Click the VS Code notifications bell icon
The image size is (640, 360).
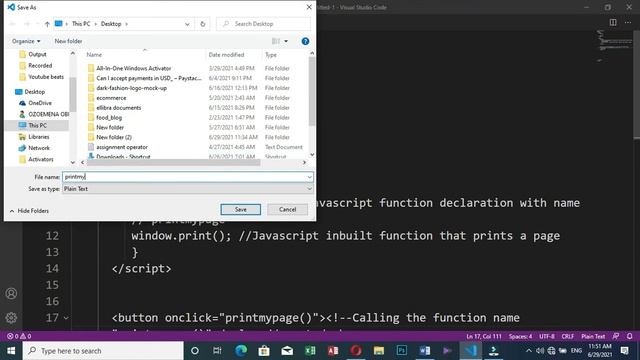pos(629,336)
